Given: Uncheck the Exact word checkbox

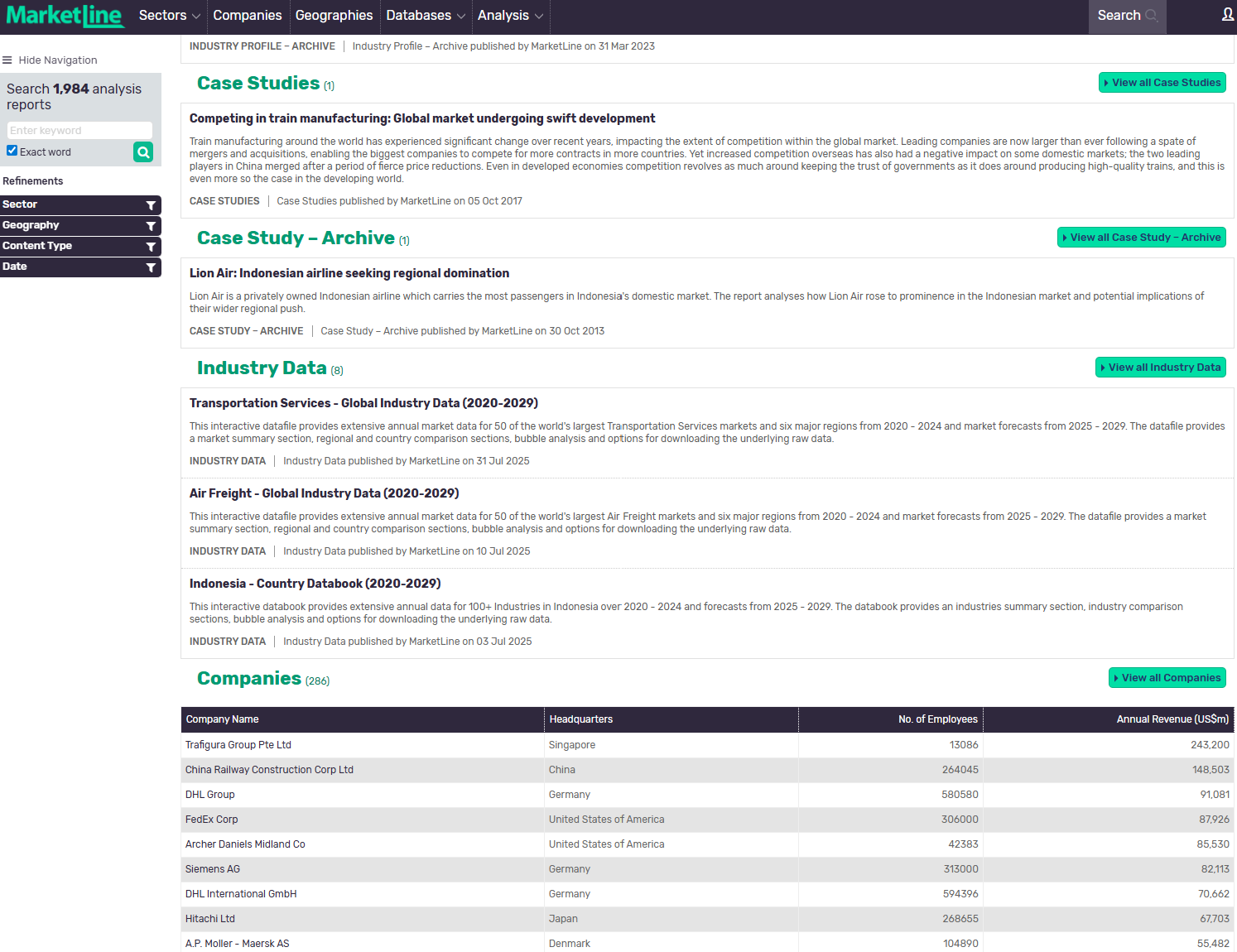Looking at the screenshot, I should (x=12, y=151).
